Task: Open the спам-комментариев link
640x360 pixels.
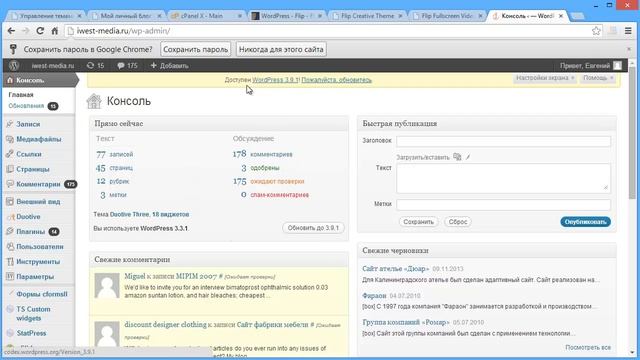Action: click(280, 195)
